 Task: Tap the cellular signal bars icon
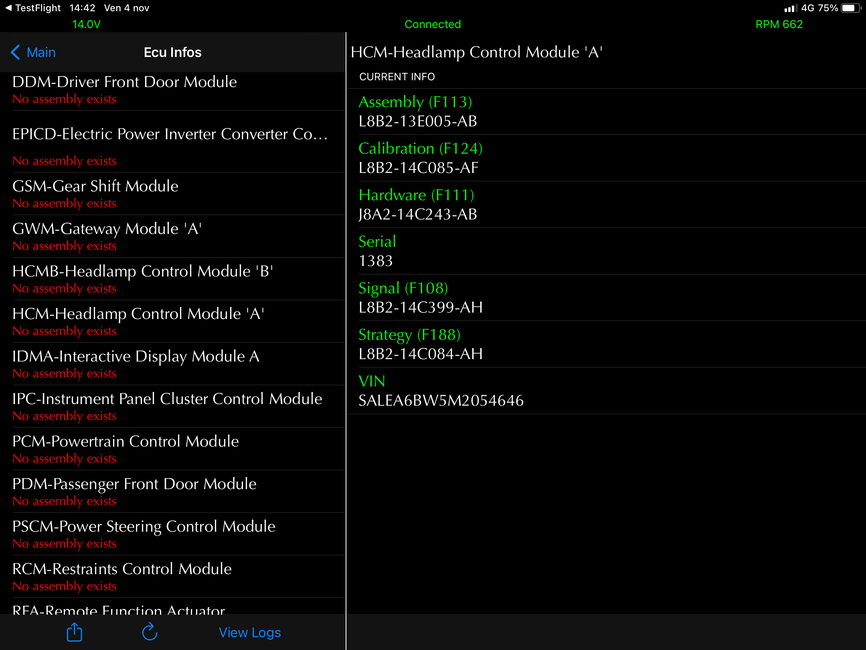click(x=790, y=8)
